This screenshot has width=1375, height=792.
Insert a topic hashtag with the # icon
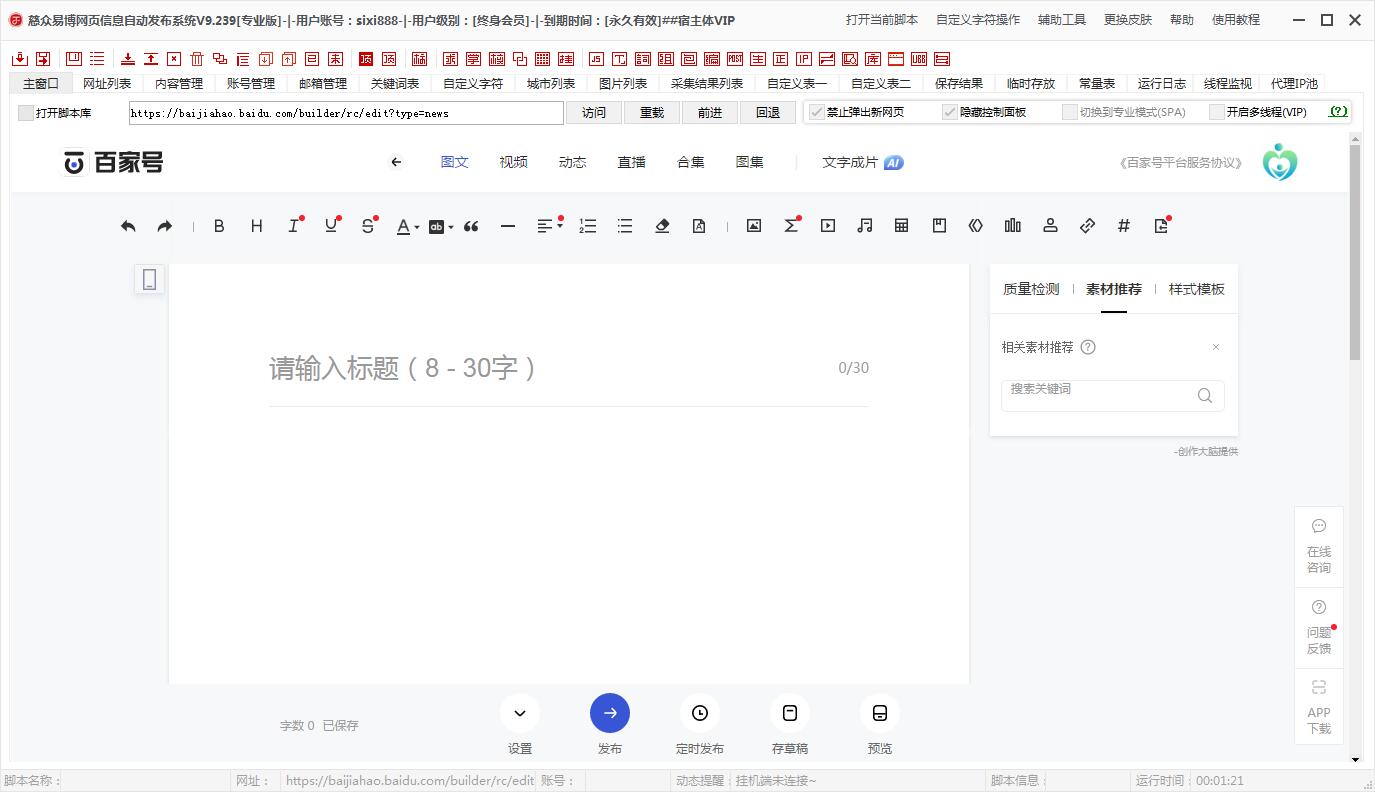[1124, 226]
